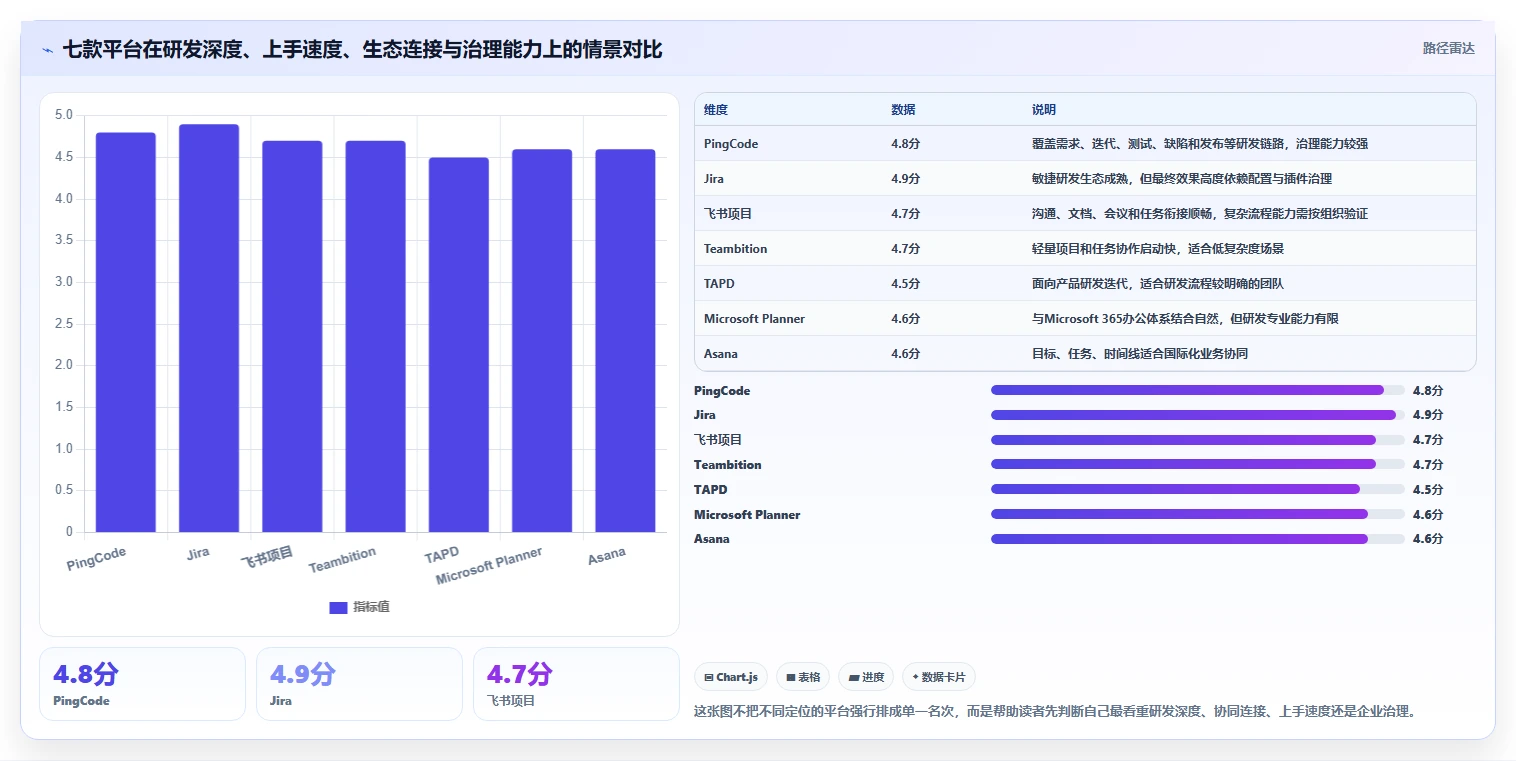Click the Jira bar in the chart
This screenshot has width=1516, height=761.
point(209,328)
